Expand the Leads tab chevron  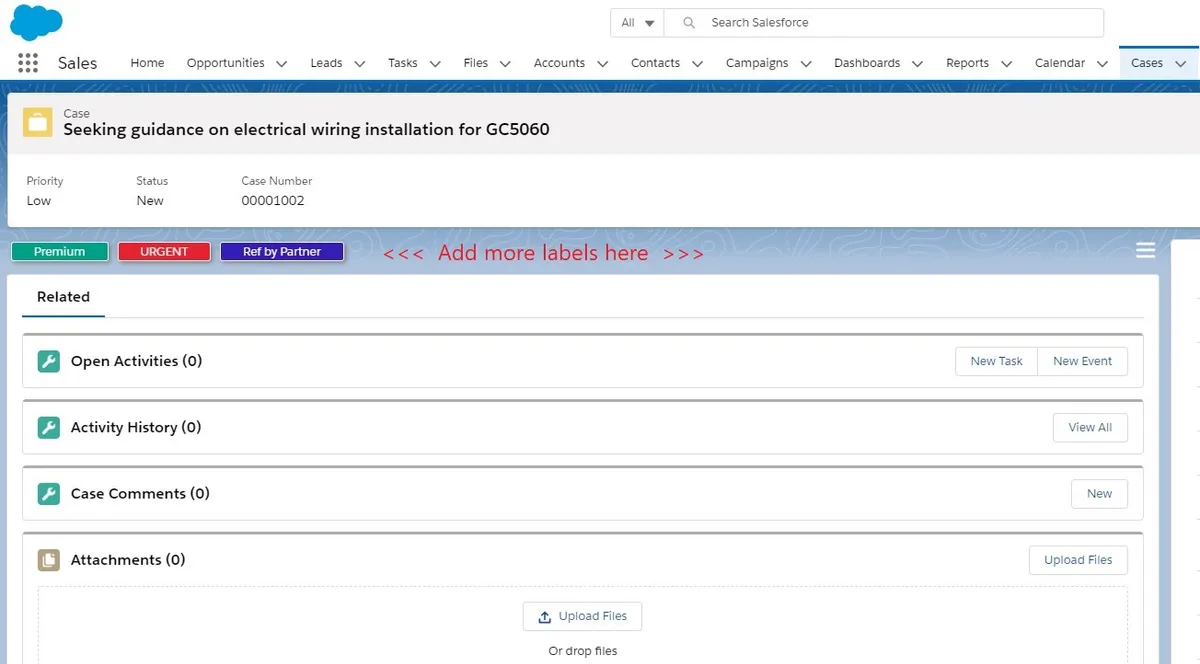[360, 63]
